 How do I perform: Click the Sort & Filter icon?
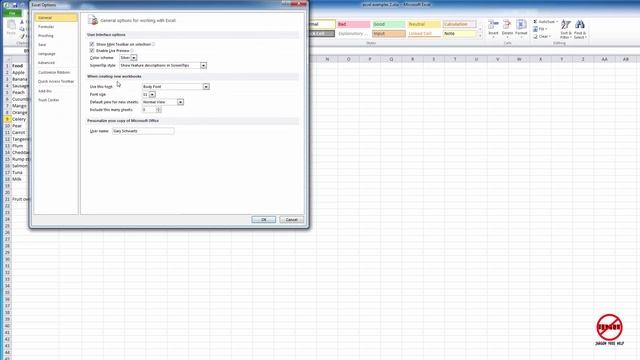pyautogui.click(x=566, y=24)
